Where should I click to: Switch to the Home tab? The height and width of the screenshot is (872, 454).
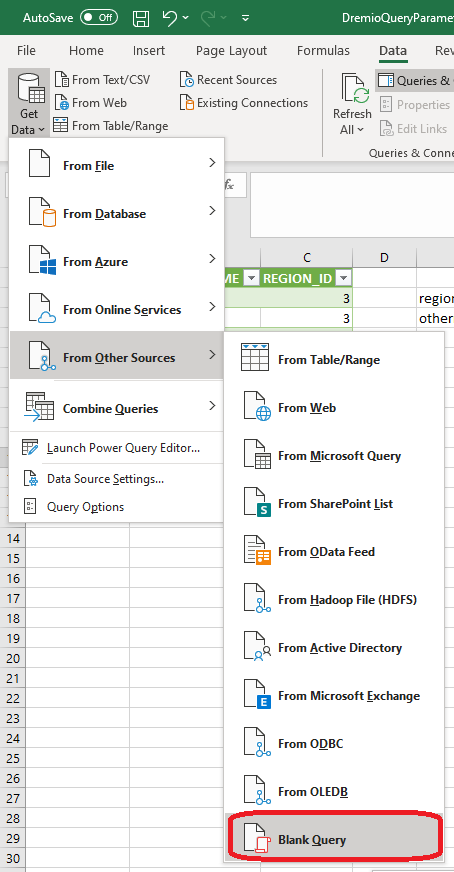click(x=86, y=51)
